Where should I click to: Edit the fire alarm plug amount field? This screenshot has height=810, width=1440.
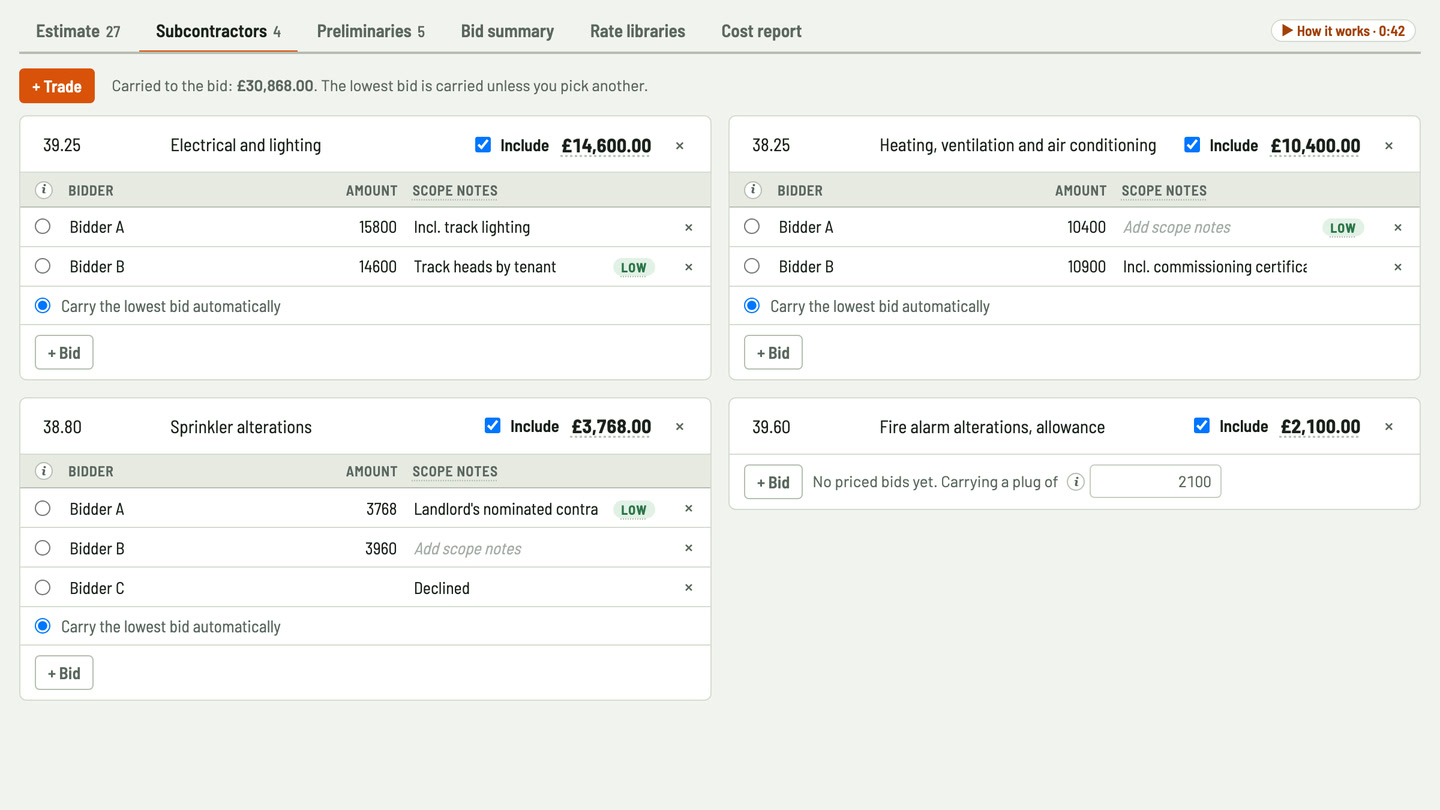(1155, 482)
